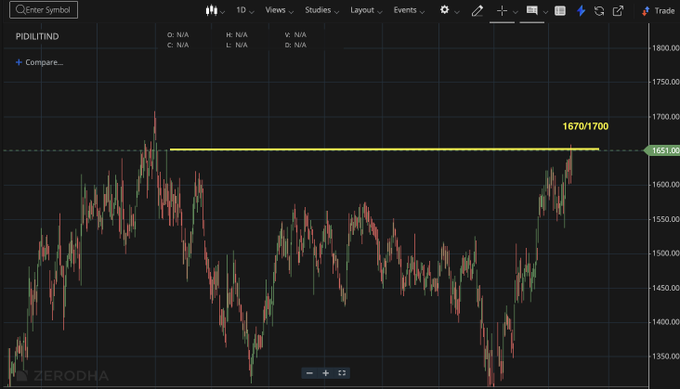The height and width of the screenshot is (389, 680).
Task: Open the Studies menu
Action: pos(322,10)
